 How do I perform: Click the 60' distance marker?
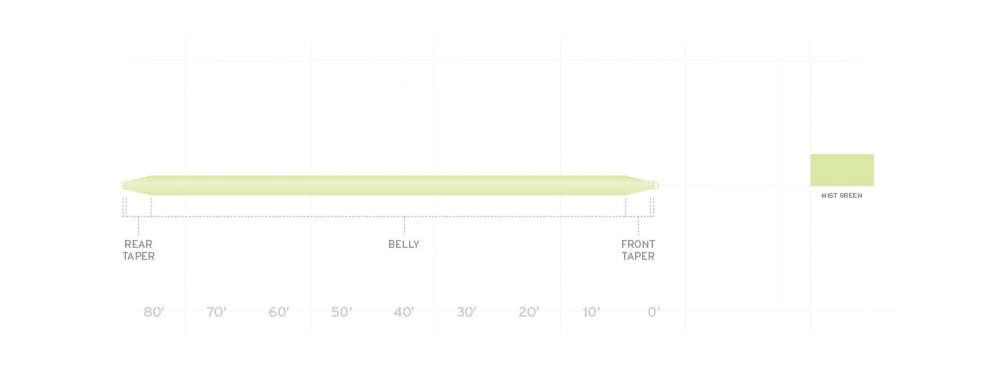point(279,312)
